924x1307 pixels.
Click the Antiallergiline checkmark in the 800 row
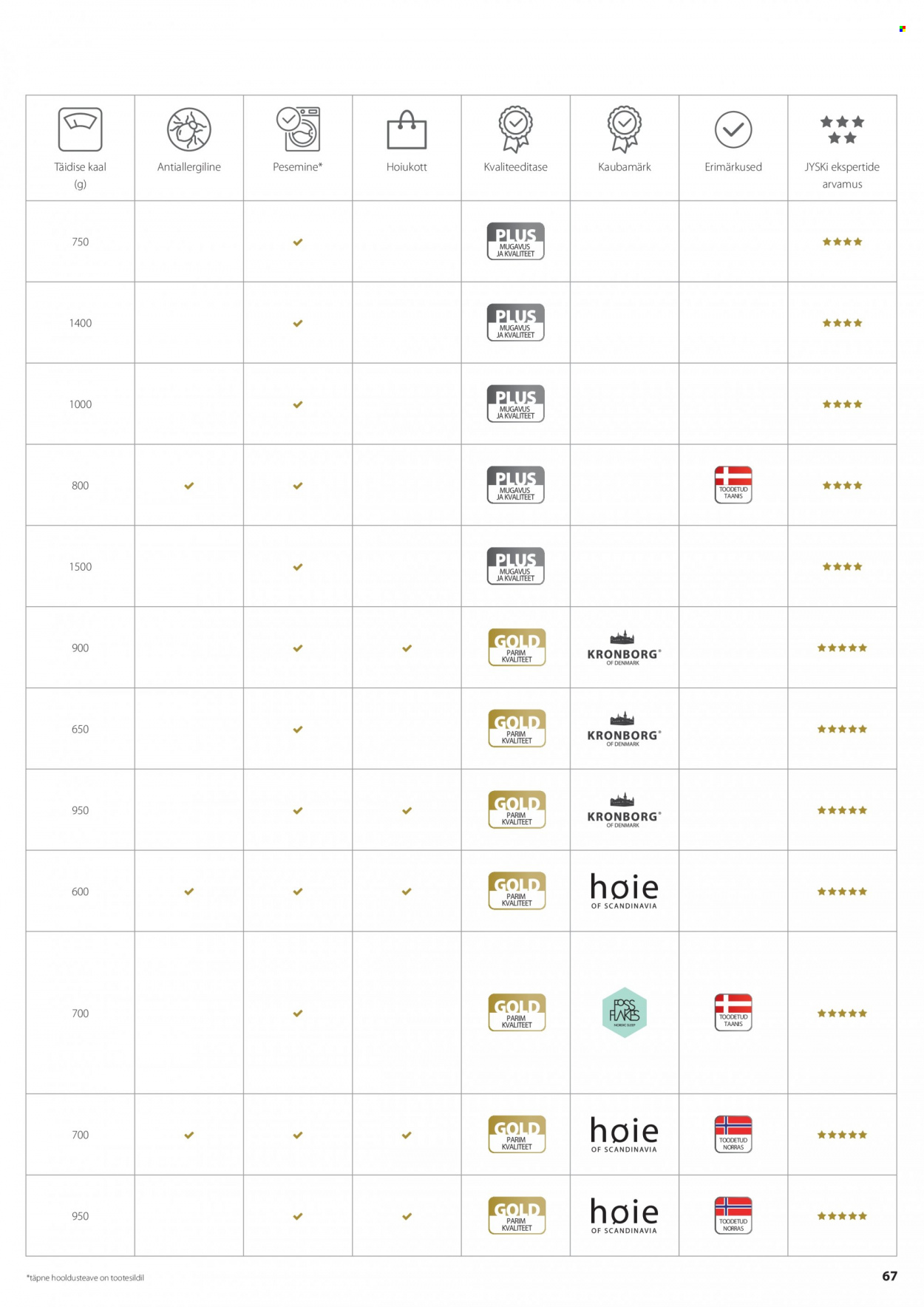coord(189,486)
